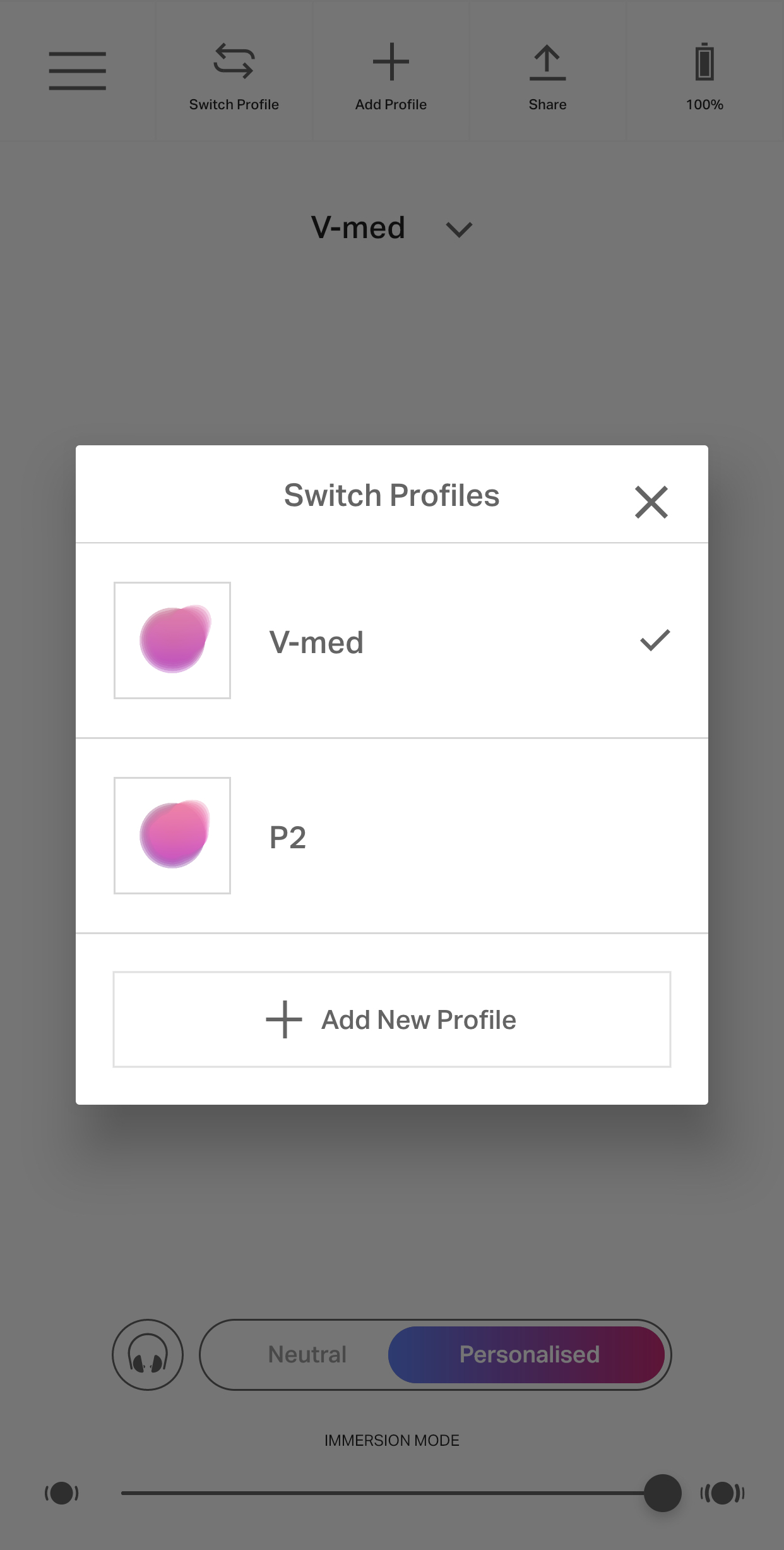
Task: Tap the V-med title heading
Action: coord(358,227)
